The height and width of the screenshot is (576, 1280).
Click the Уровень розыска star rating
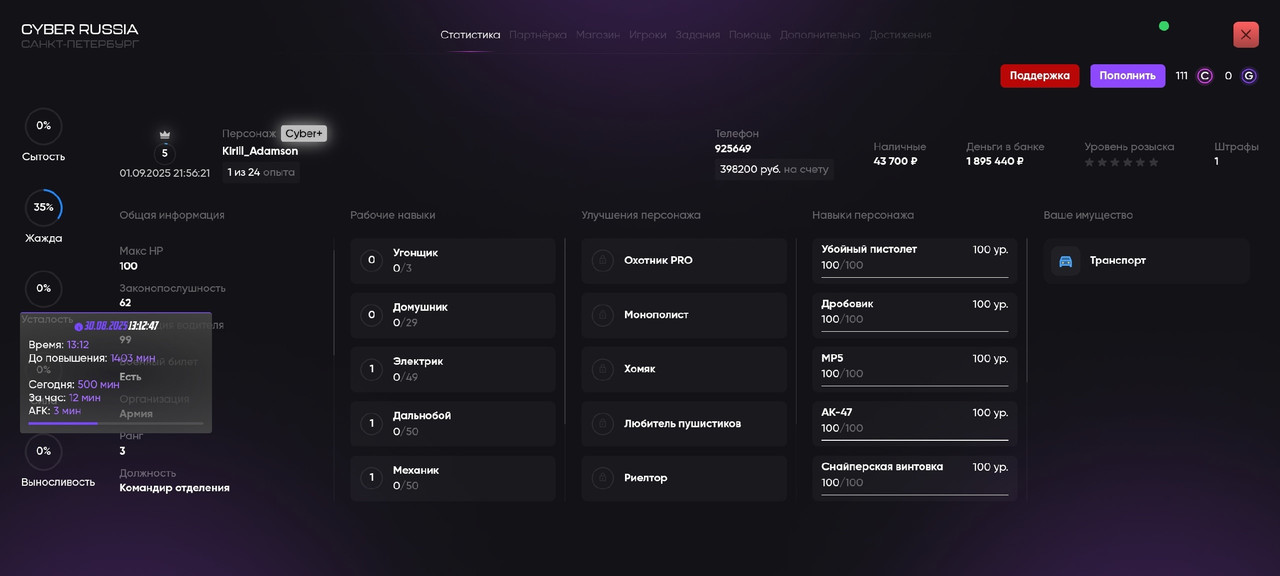(x=1122, y=162)
